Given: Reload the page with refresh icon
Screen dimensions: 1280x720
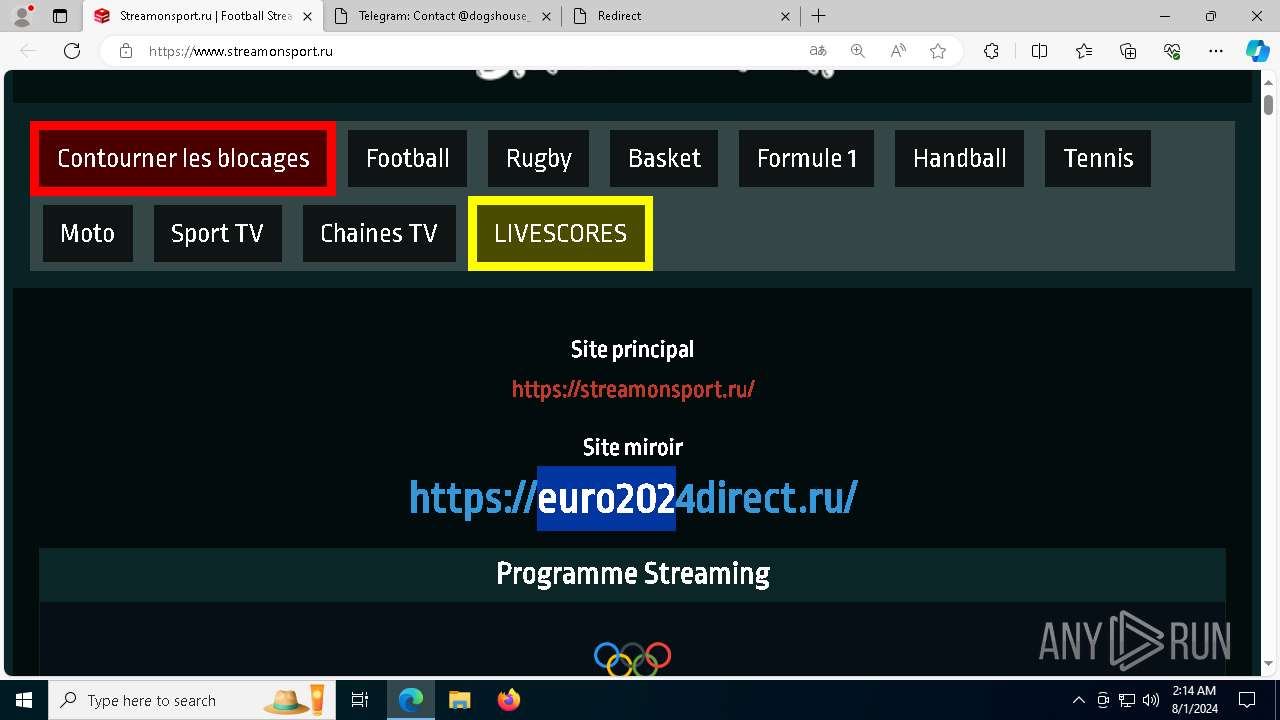Looking at the screenshot, I should (x=72, y=51).
